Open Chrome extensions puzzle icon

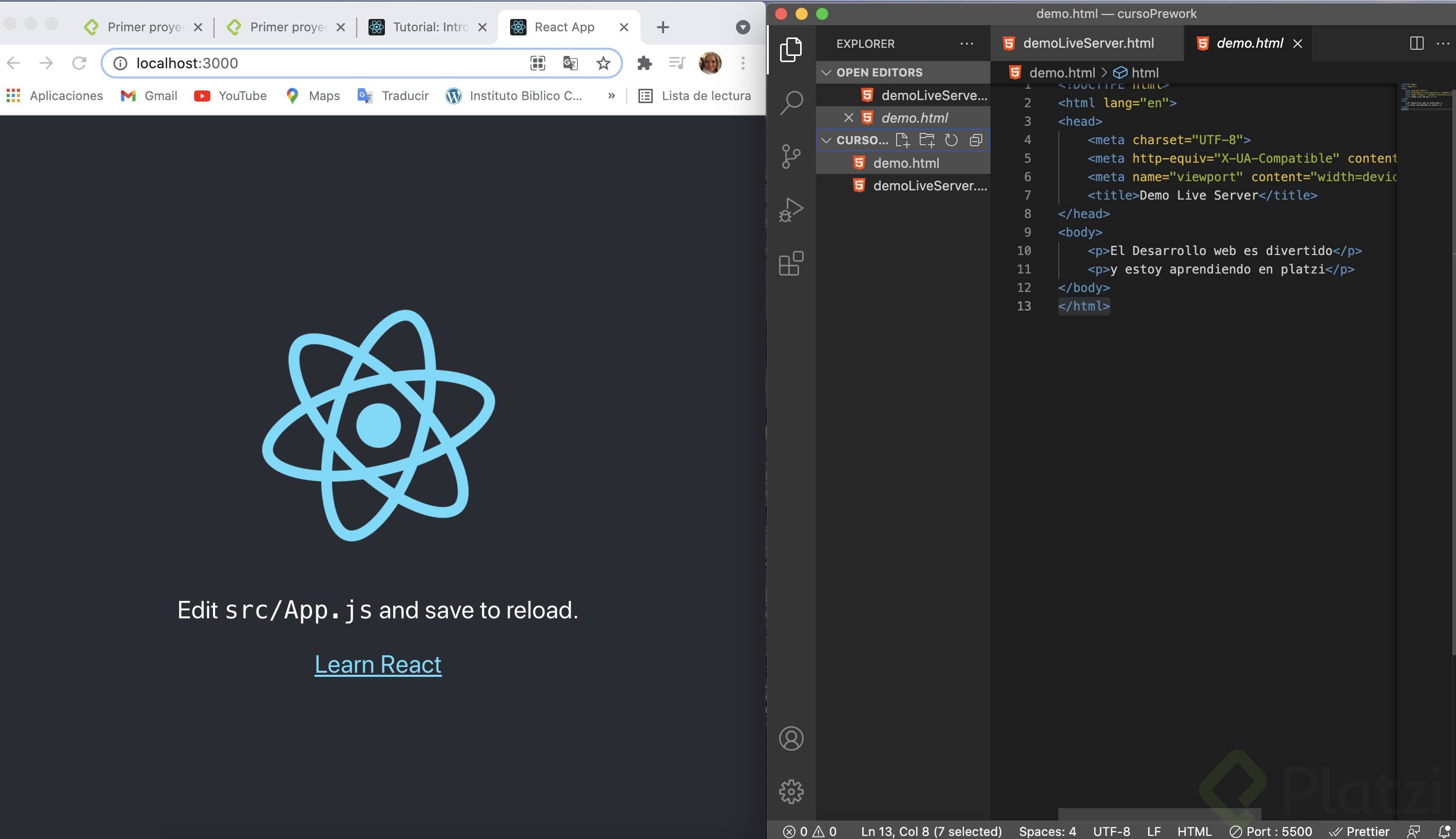[644, 64]
